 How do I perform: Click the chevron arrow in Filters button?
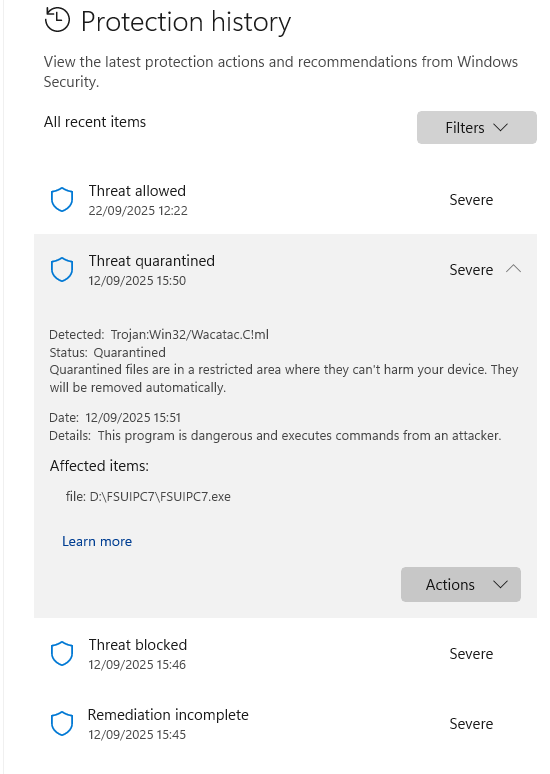(500, 127)
